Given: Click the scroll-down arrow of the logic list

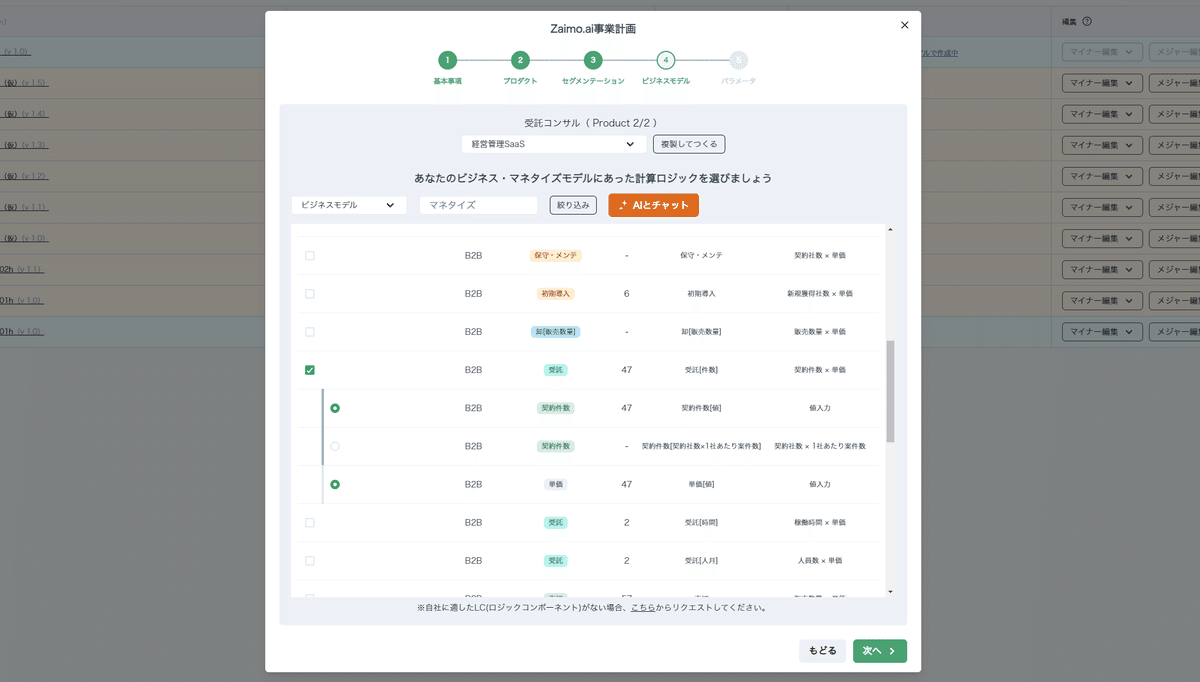Looking at the screenshot, I should 890,591.
